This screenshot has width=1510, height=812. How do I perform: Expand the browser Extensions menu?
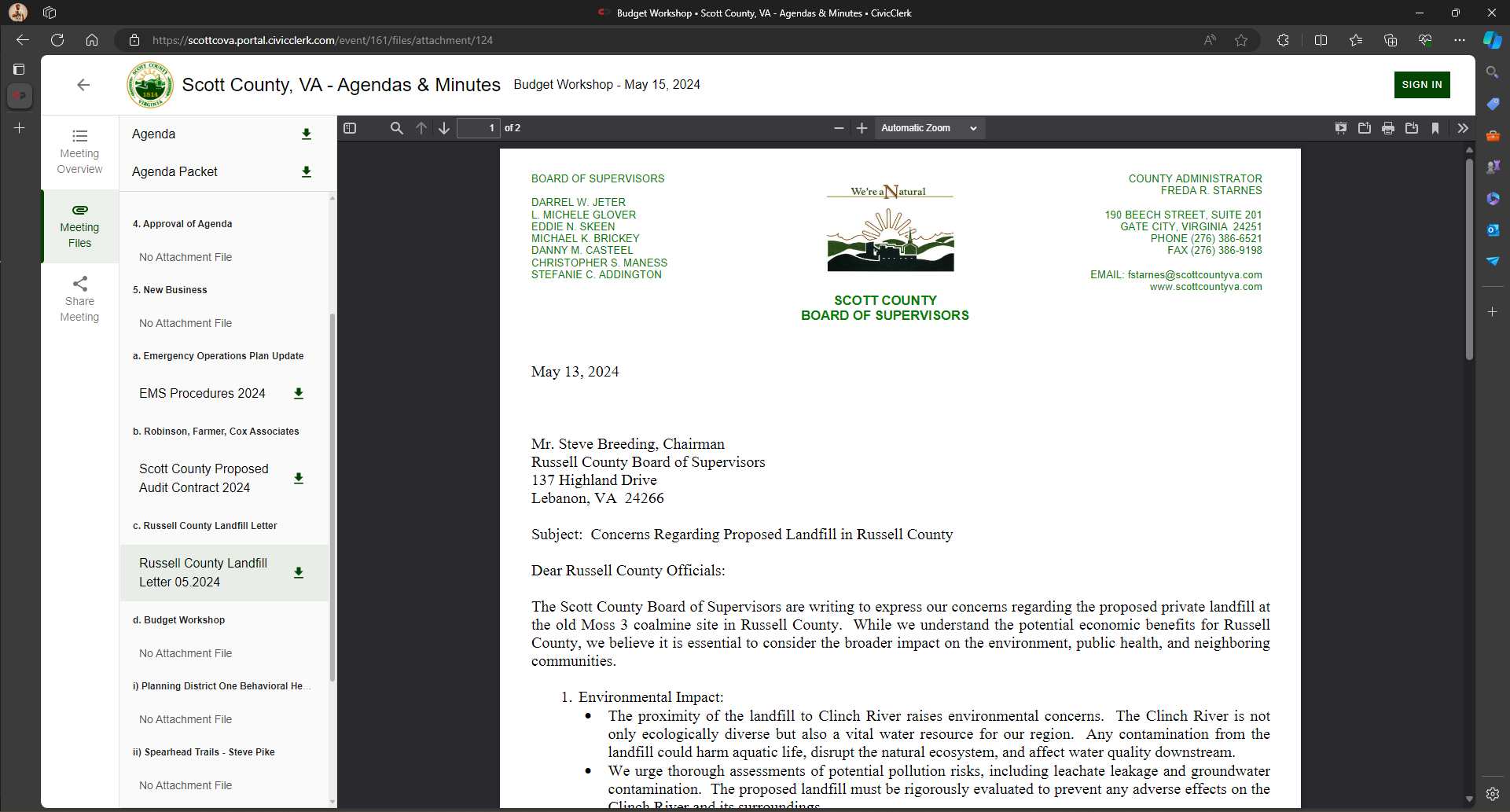[x=1283, y=40]
